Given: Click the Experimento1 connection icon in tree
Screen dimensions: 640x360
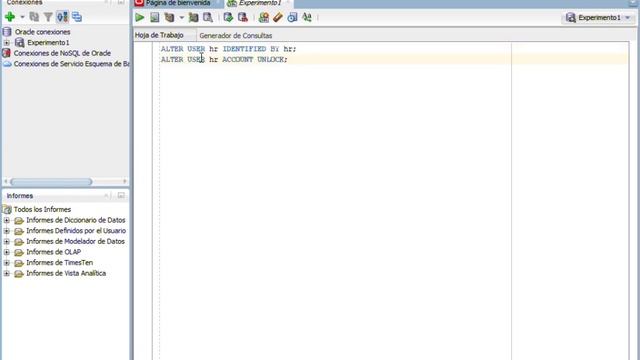Looking at the screenshot, I should [x=19, y=42].
